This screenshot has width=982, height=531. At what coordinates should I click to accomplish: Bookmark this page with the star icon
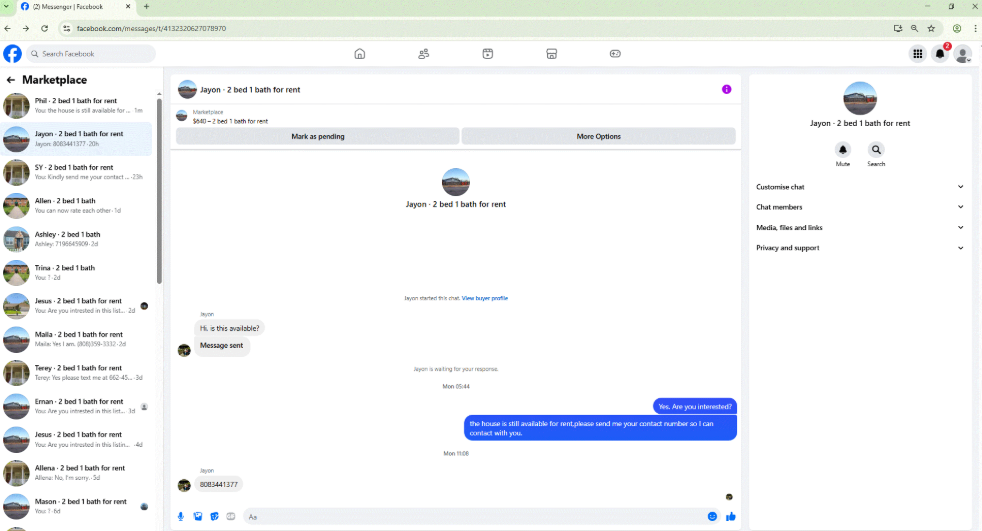pos(931,28)
